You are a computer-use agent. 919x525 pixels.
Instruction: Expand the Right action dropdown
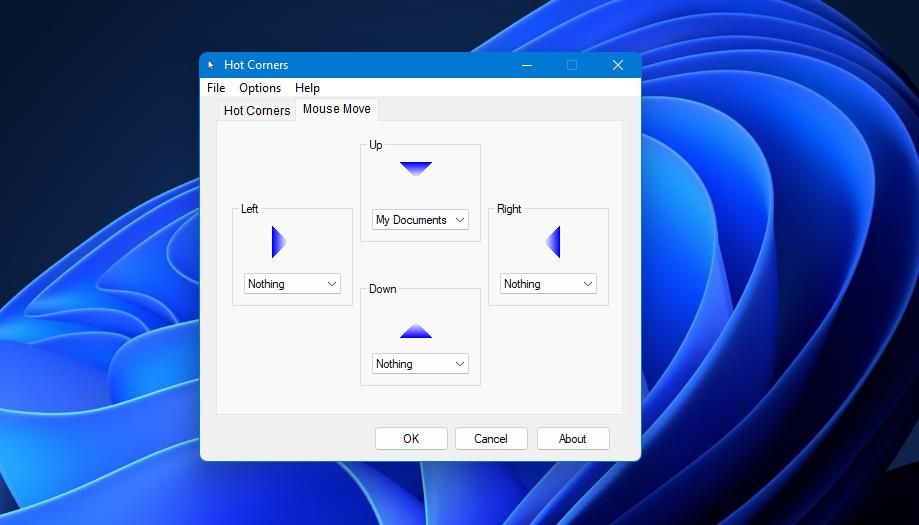(548, 284)
